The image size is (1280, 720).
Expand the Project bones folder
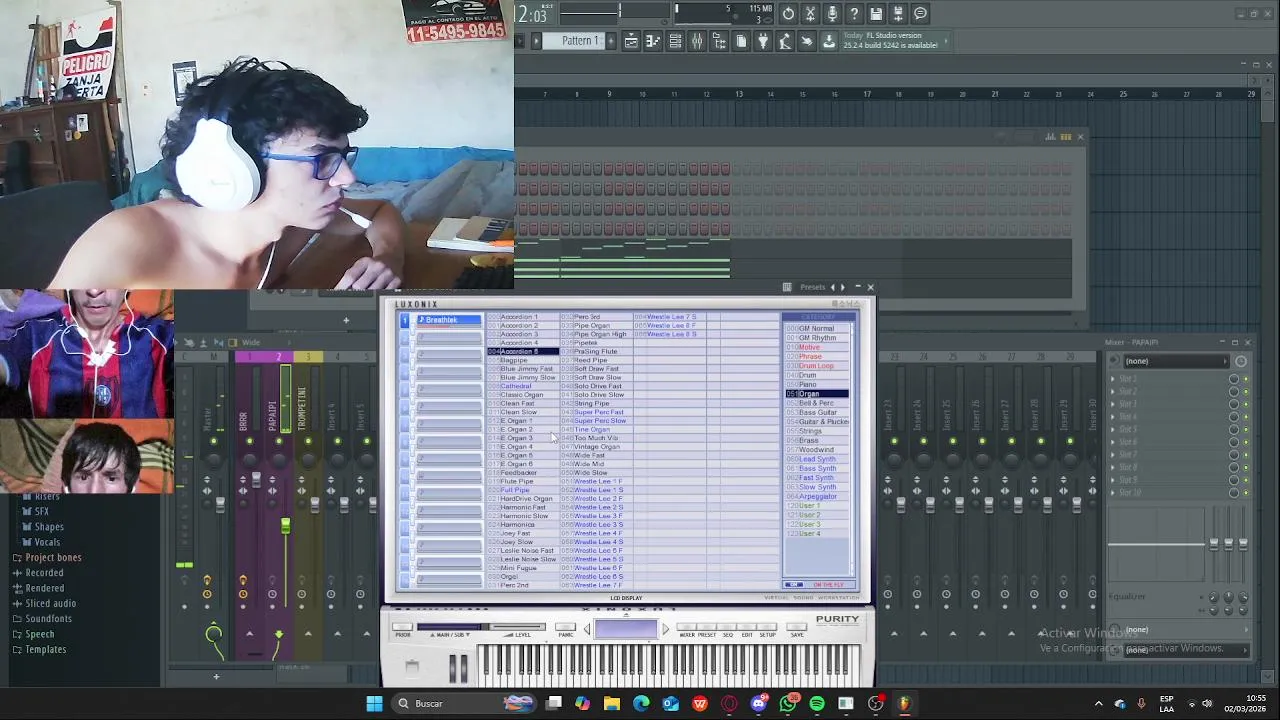[x=54, y=558]
